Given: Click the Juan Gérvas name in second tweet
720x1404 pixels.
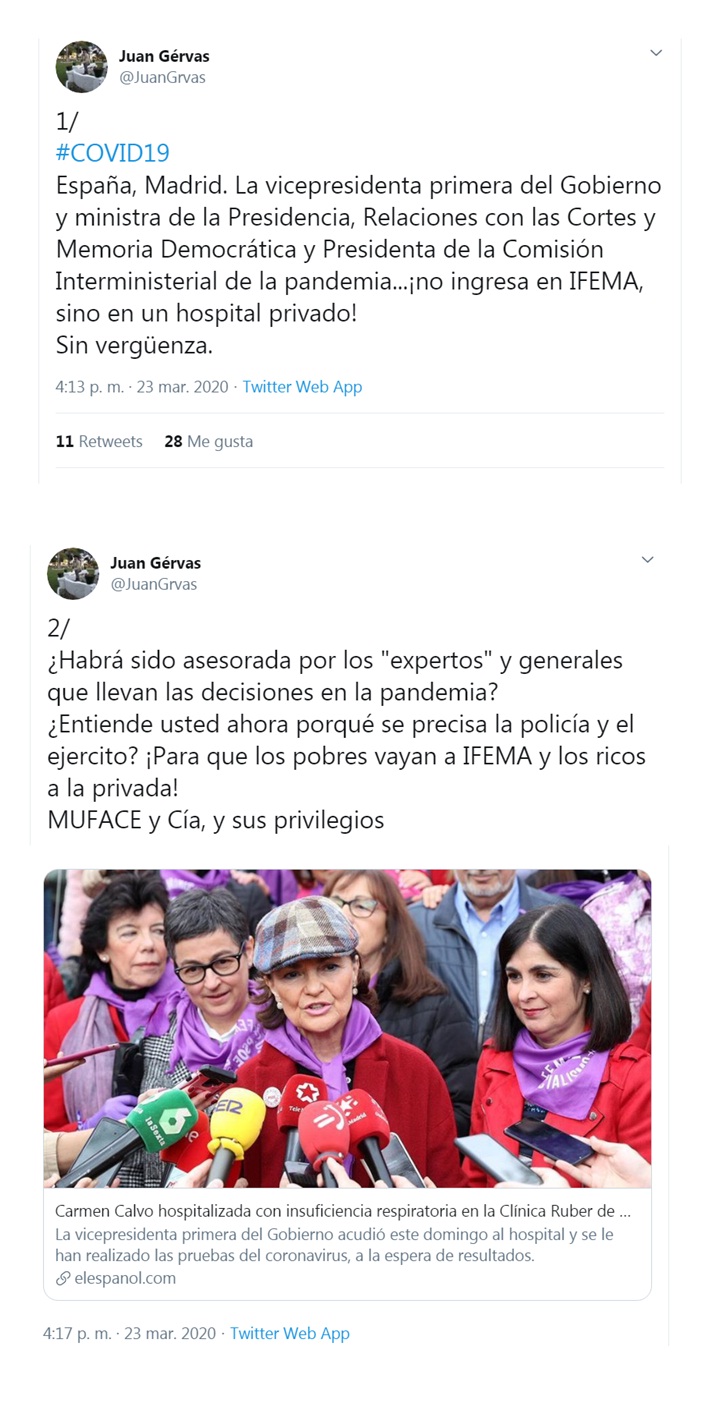Looking at the screenshot, I should (x=155, y=563).
